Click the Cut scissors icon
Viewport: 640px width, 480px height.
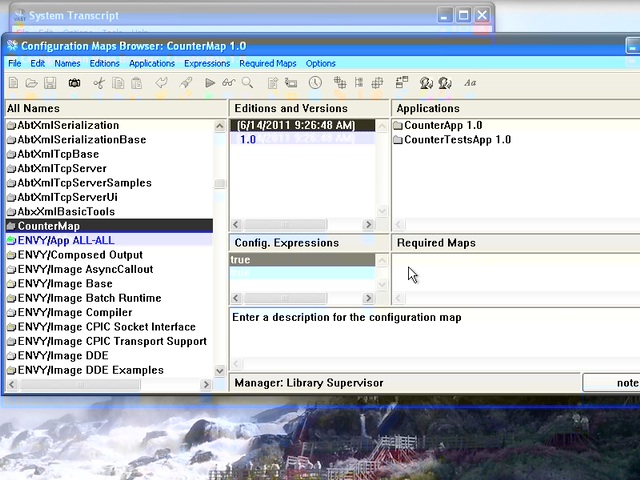click(x=99, y=83)
